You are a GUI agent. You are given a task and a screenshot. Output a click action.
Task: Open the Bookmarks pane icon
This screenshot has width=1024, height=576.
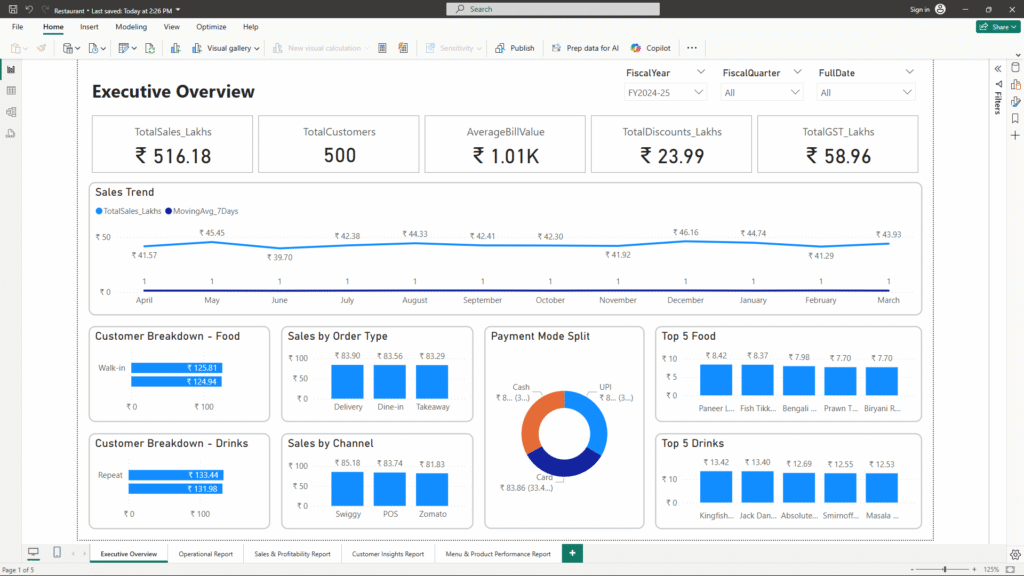pos(1015,118)
